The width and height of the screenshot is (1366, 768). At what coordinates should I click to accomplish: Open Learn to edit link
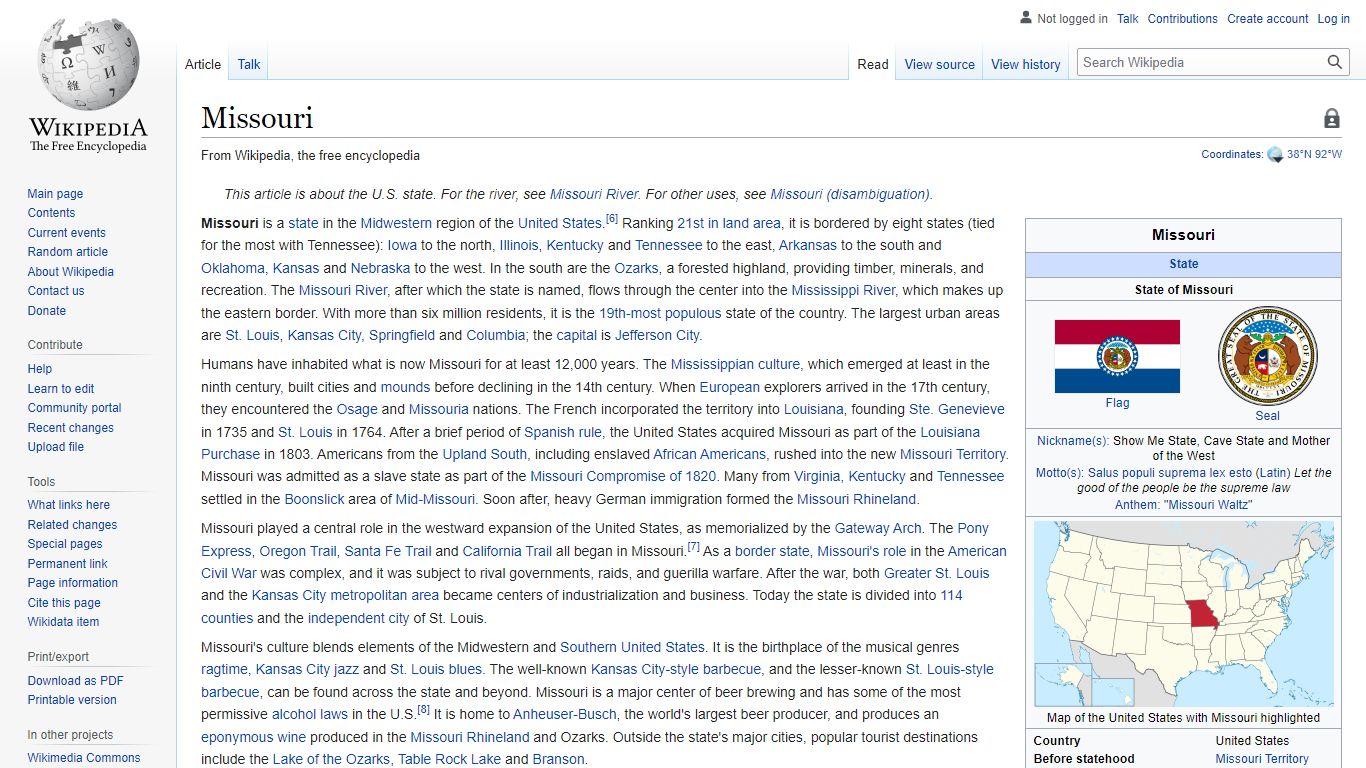61,389
